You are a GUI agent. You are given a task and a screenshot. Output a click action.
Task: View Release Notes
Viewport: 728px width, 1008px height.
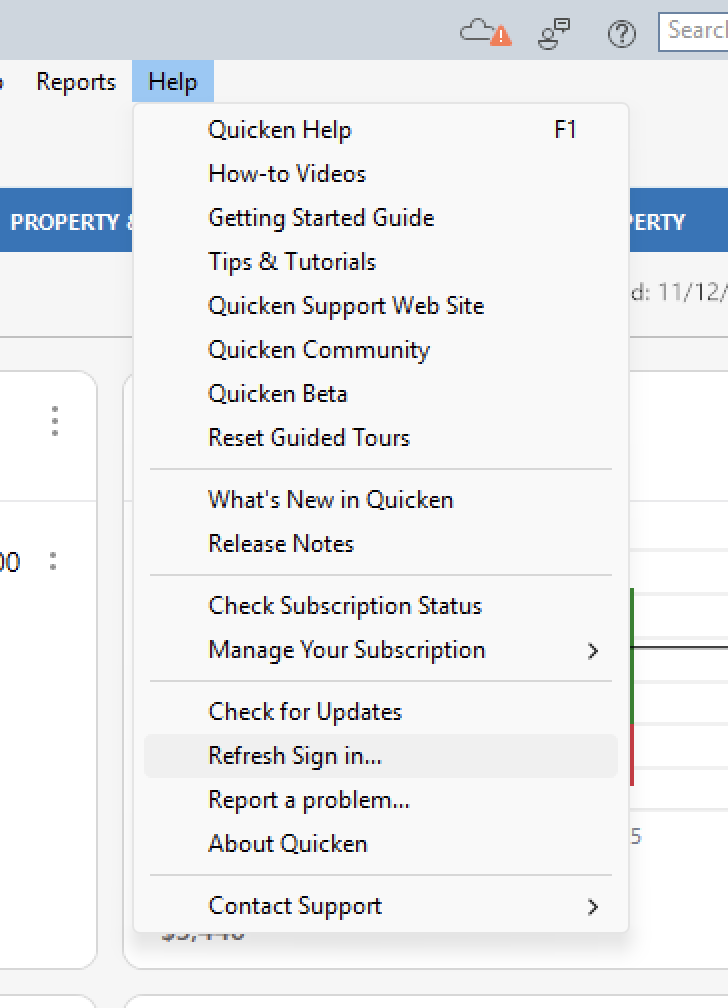381,544
